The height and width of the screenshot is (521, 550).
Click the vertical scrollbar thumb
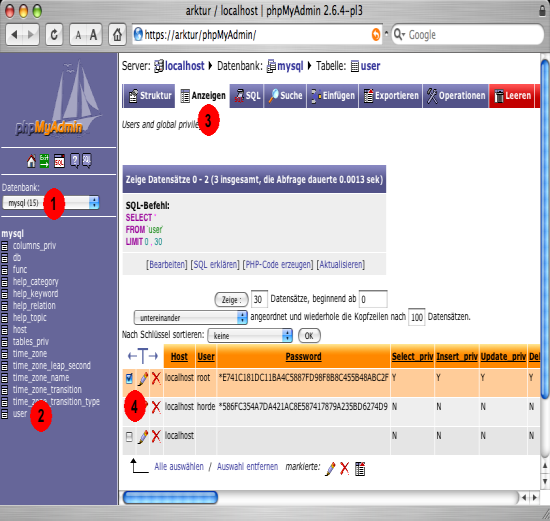[x=545, y=229]
